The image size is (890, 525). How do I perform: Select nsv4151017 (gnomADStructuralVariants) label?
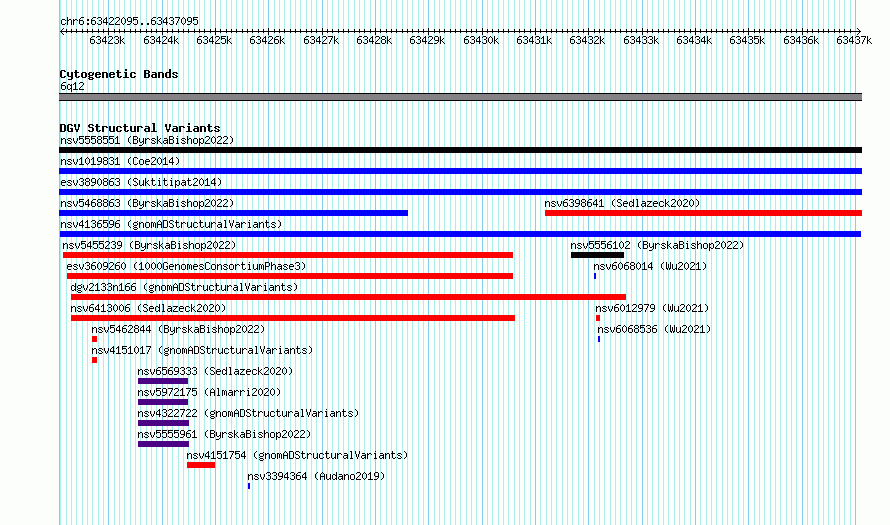[202, 350]
